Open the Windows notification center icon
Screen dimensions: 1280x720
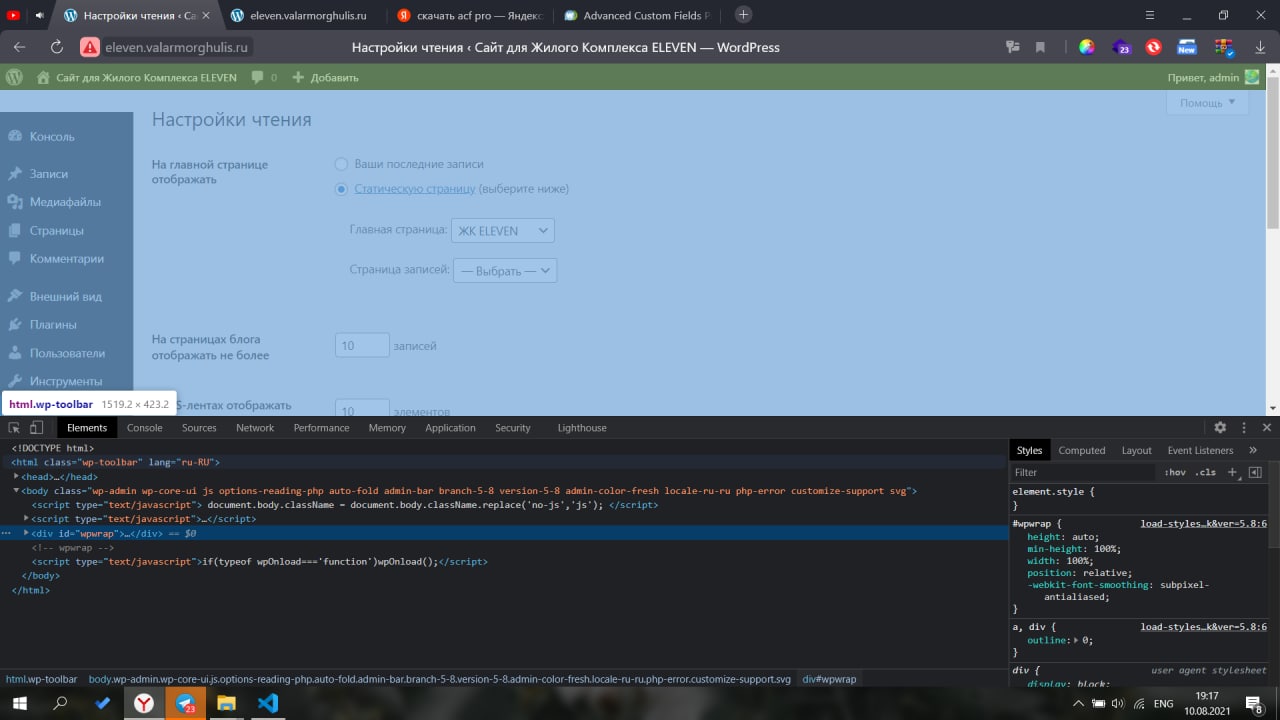(x=1254, y=703)
